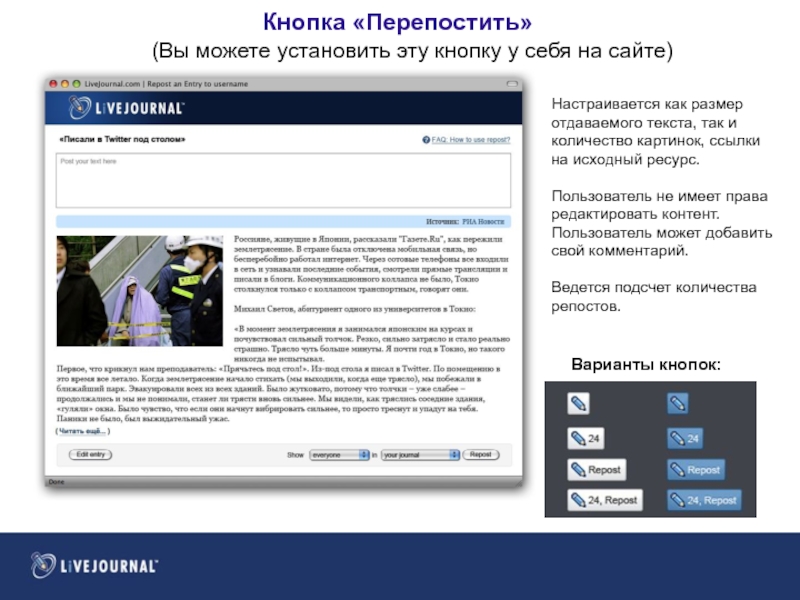Click the paragraph 'Михаил Светов, абитуриент...'
This screenshot has width=800, height=600.
point(355,309)
